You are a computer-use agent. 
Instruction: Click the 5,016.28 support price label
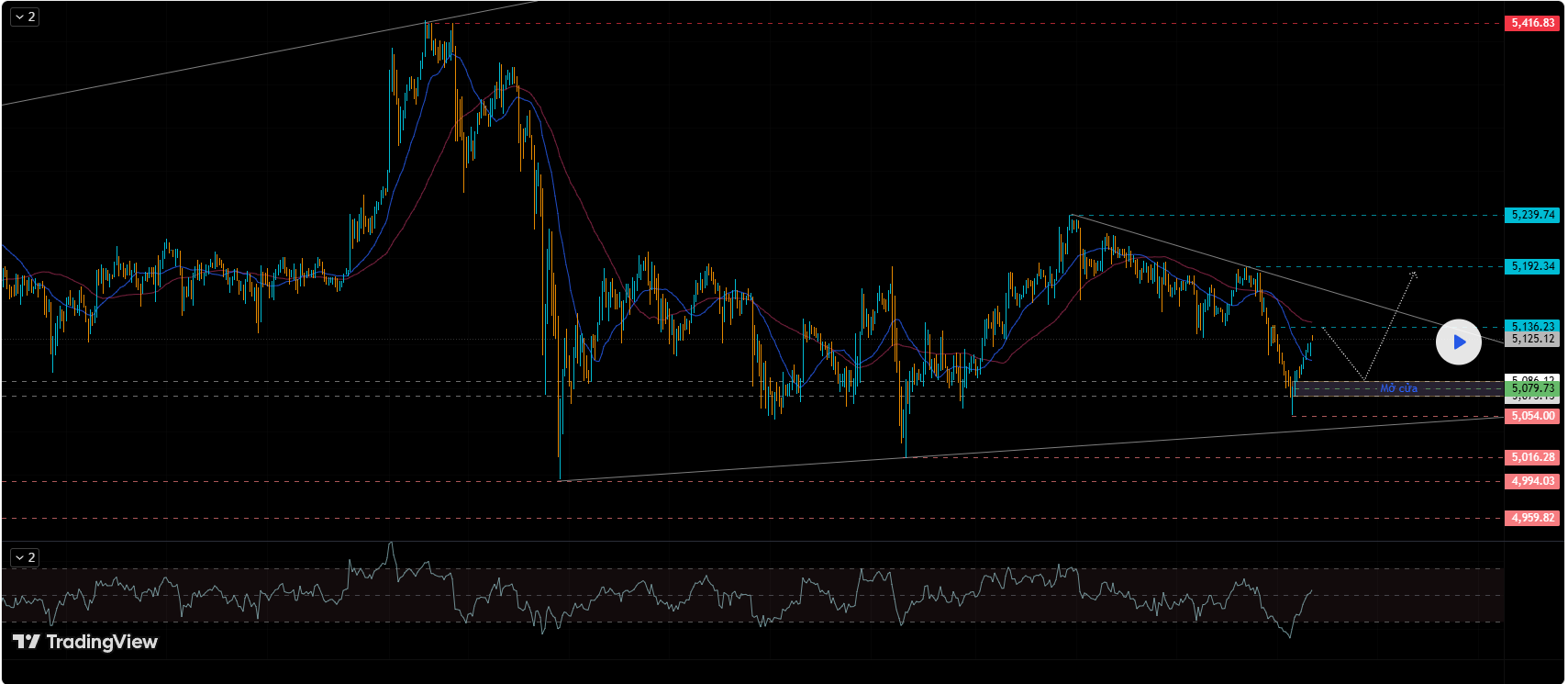coord(1532,457)
